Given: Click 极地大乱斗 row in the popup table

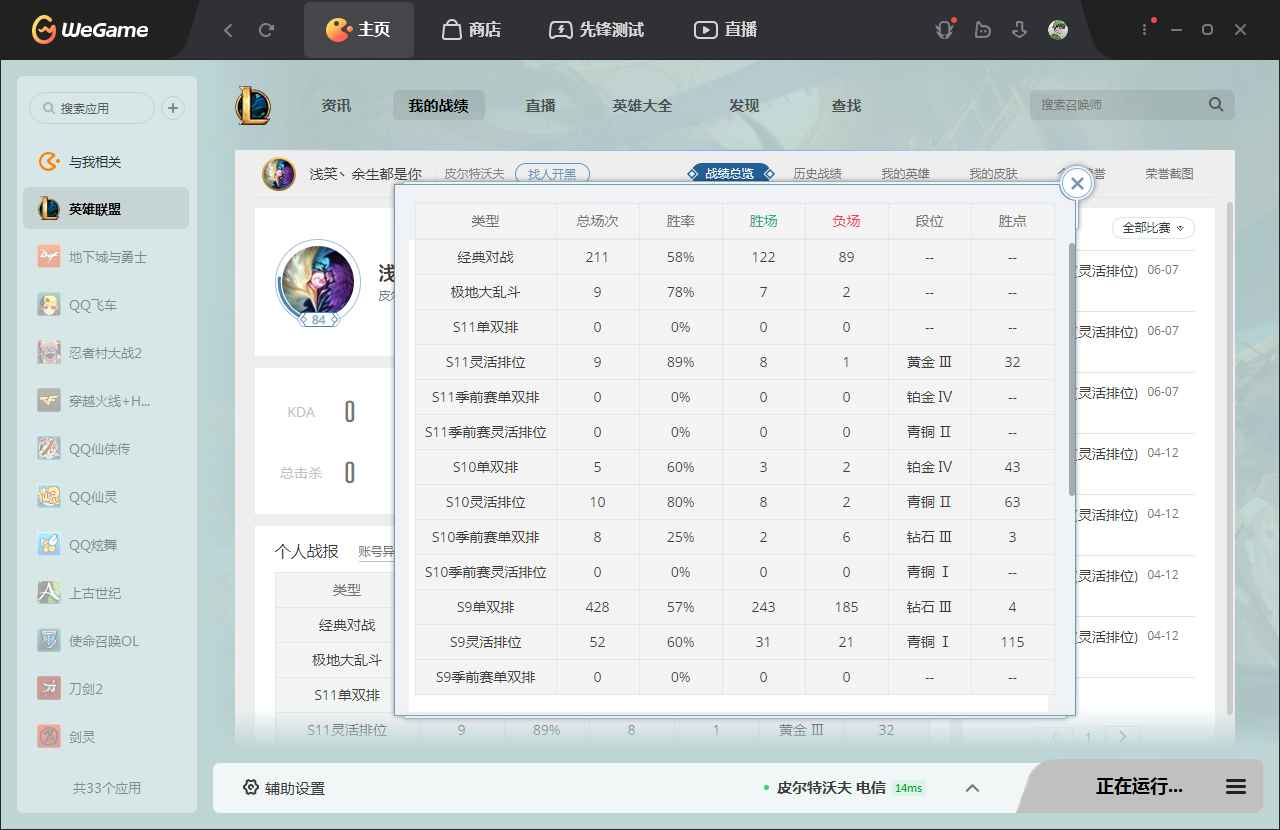Looking at the screenshot, I should point(735,292).
